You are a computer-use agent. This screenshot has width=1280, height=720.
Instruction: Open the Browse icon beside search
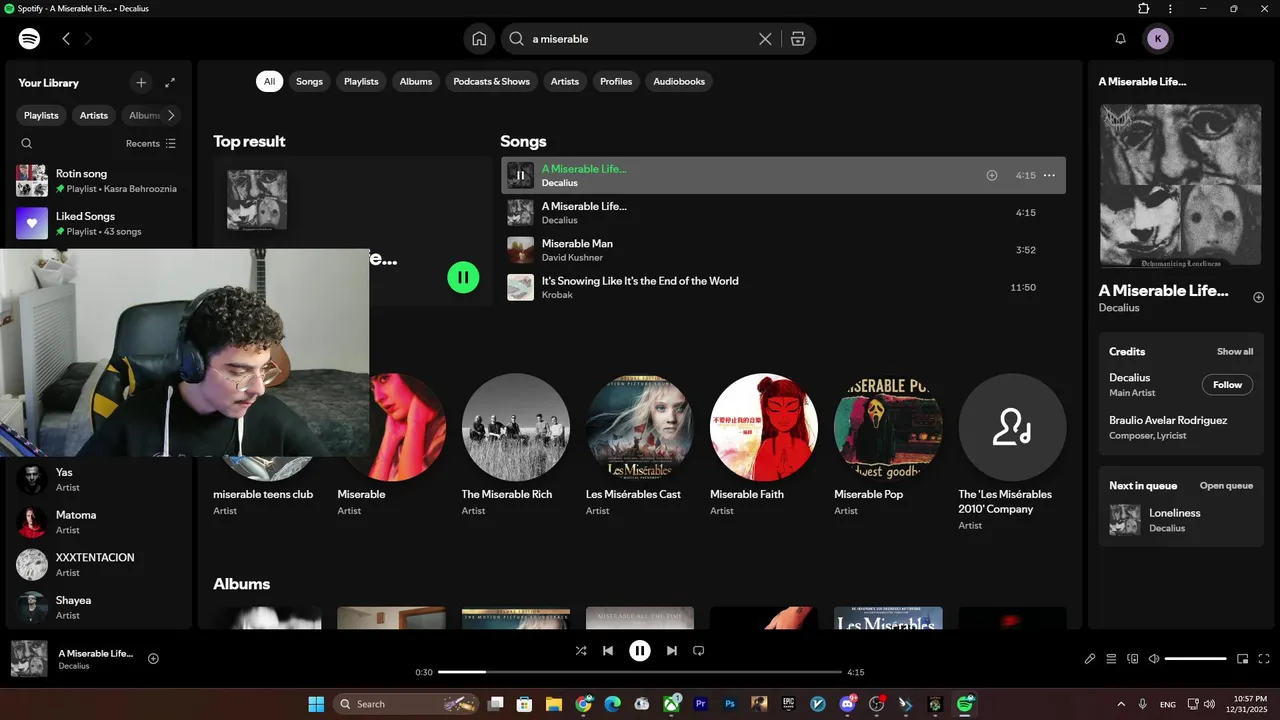tap(797, 39)
